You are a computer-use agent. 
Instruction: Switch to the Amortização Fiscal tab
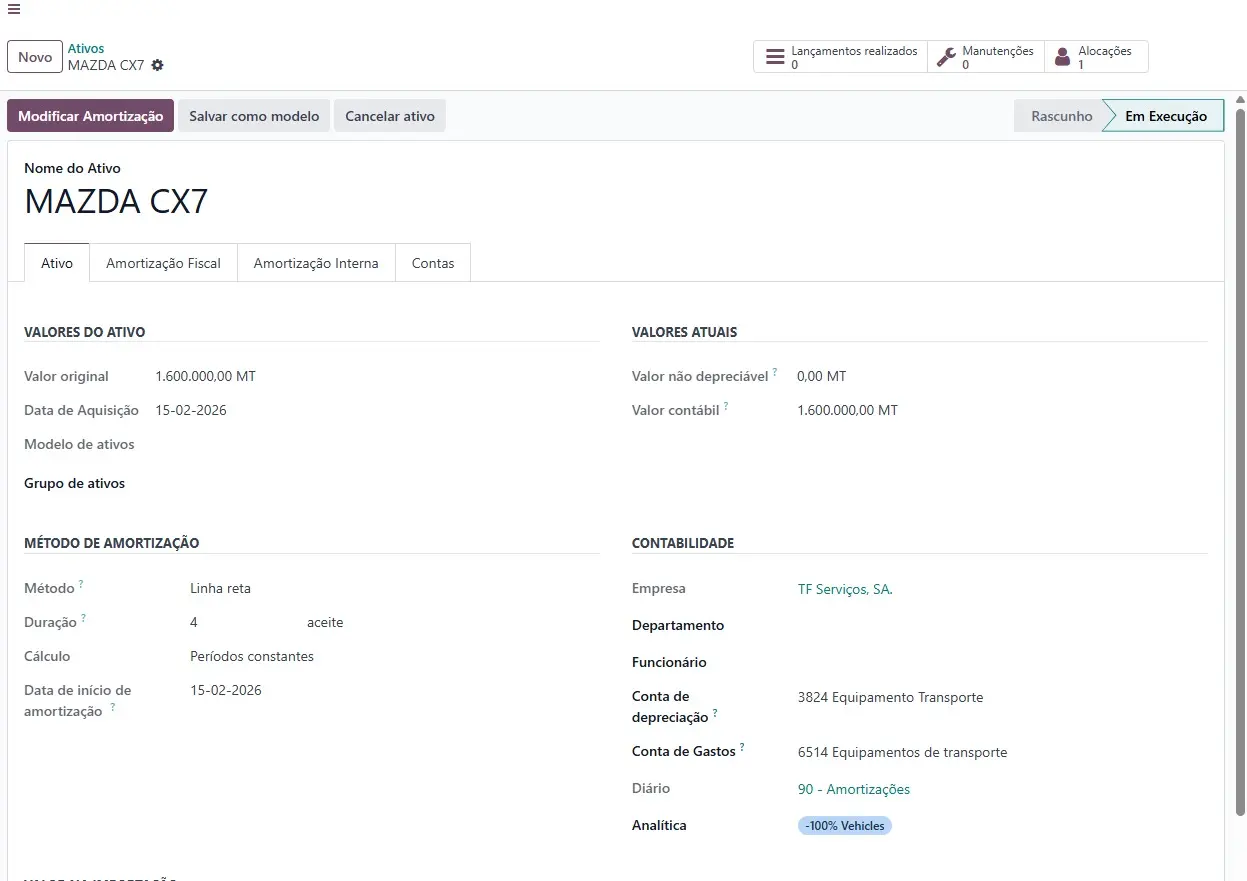[163, 263]
